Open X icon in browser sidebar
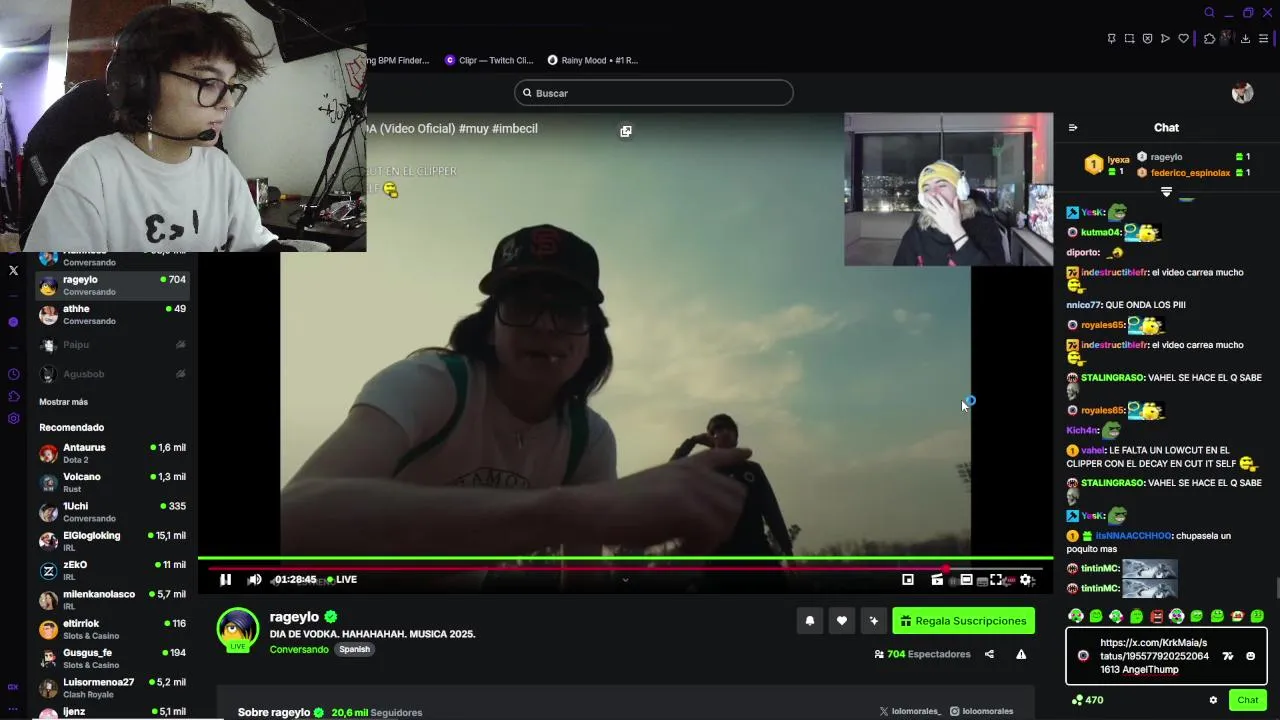This screenshot has width=1280, height=720. 13,270
